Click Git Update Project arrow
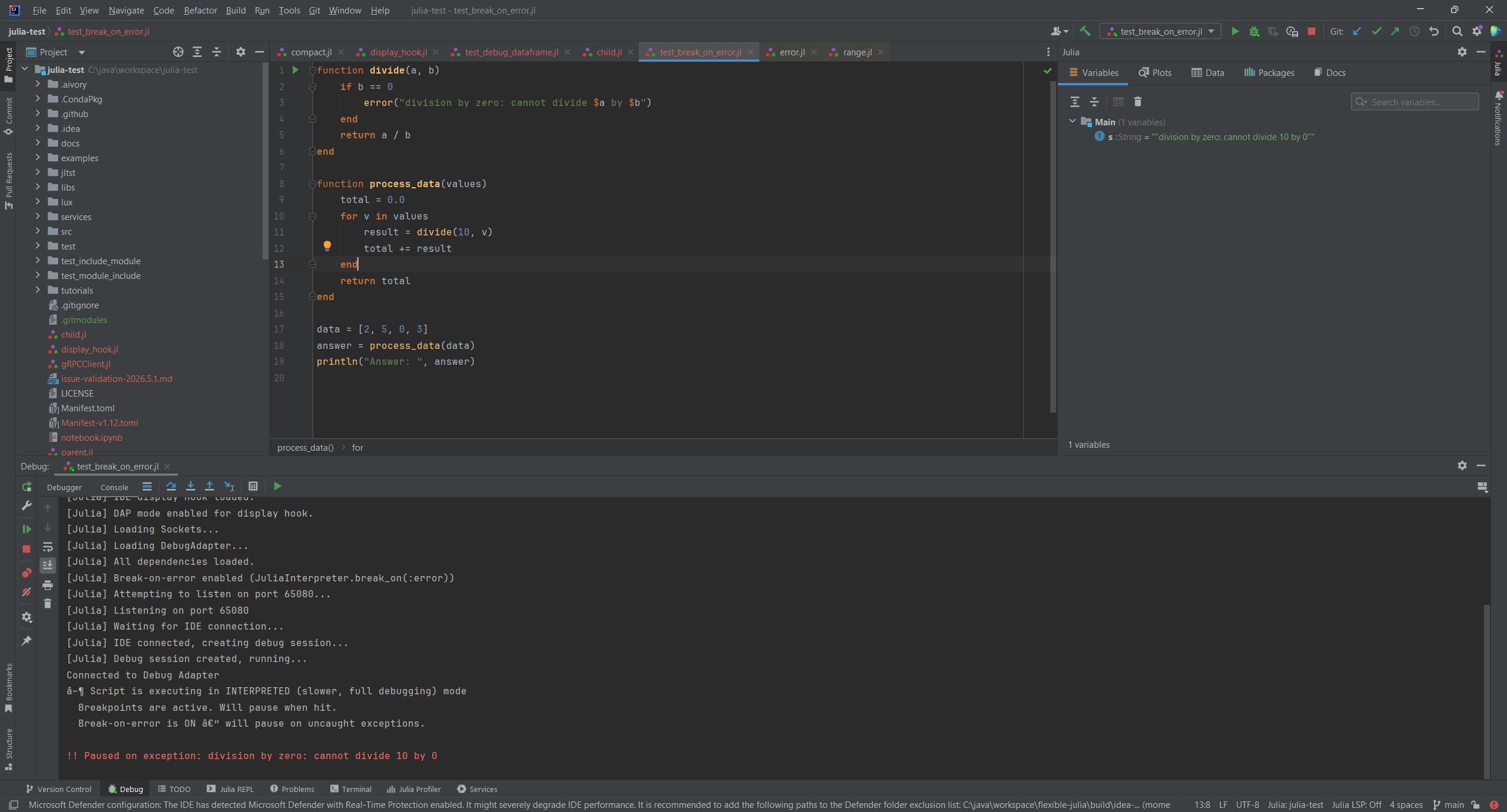This screenshot has height=812, width=1507. pos(1357,32)
